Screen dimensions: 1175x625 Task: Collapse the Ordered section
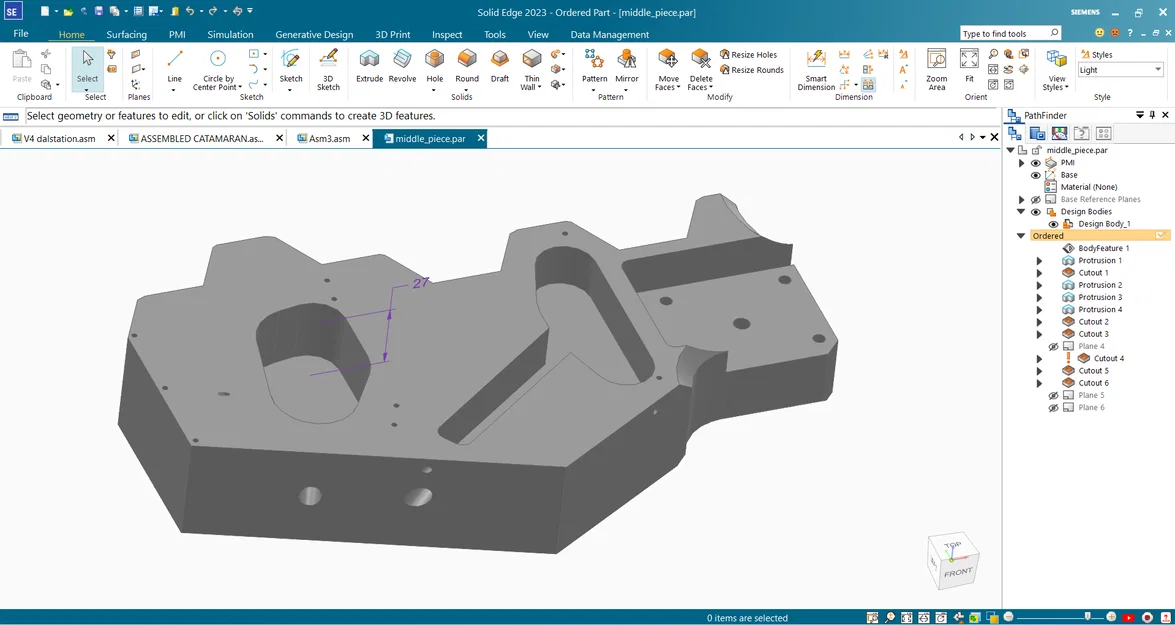click(1021, 236)
